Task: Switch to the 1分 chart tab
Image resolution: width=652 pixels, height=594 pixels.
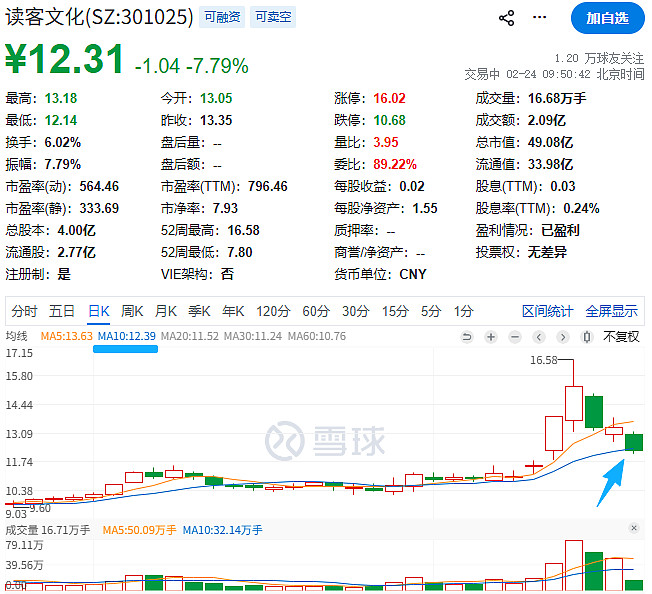Action: (x=463, y=311)
